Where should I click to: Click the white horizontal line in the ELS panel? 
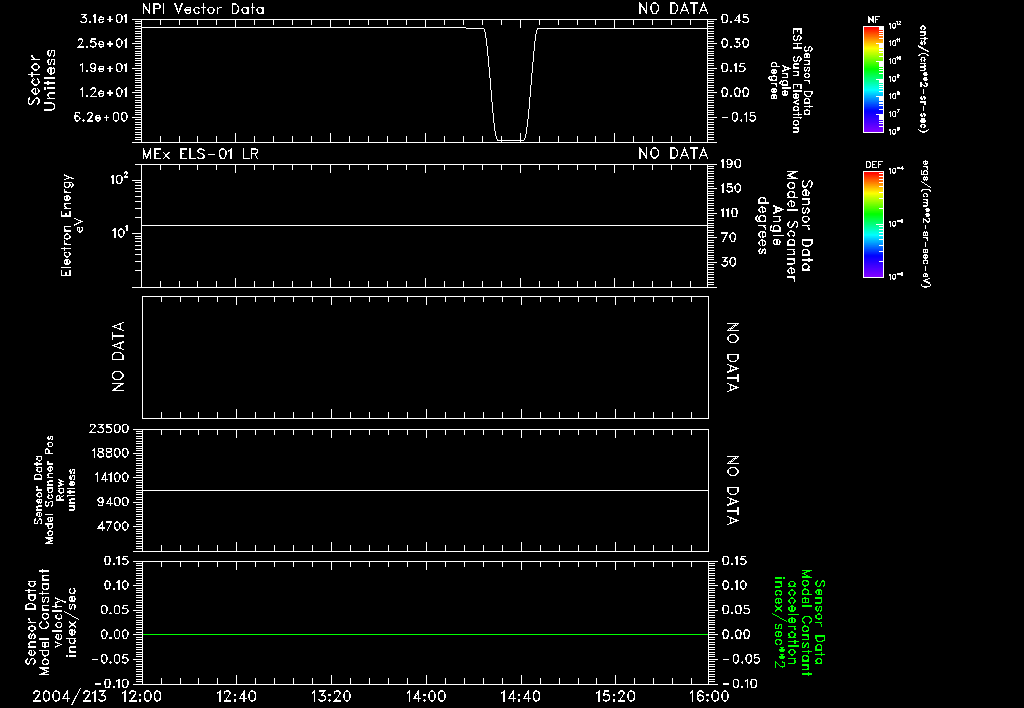tap(425, 225)
